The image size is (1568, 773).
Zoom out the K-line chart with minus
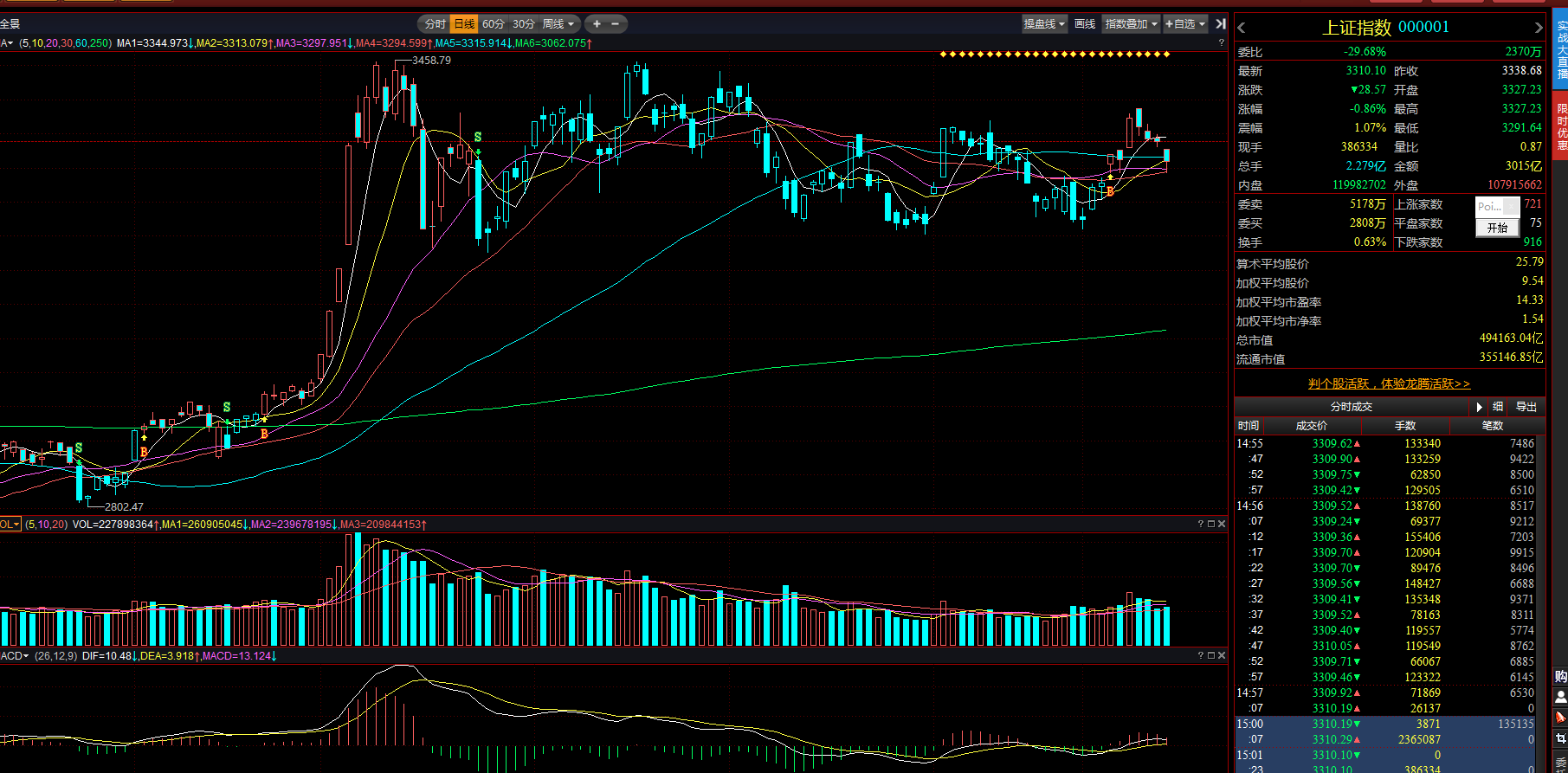click(x=616, y=24)
